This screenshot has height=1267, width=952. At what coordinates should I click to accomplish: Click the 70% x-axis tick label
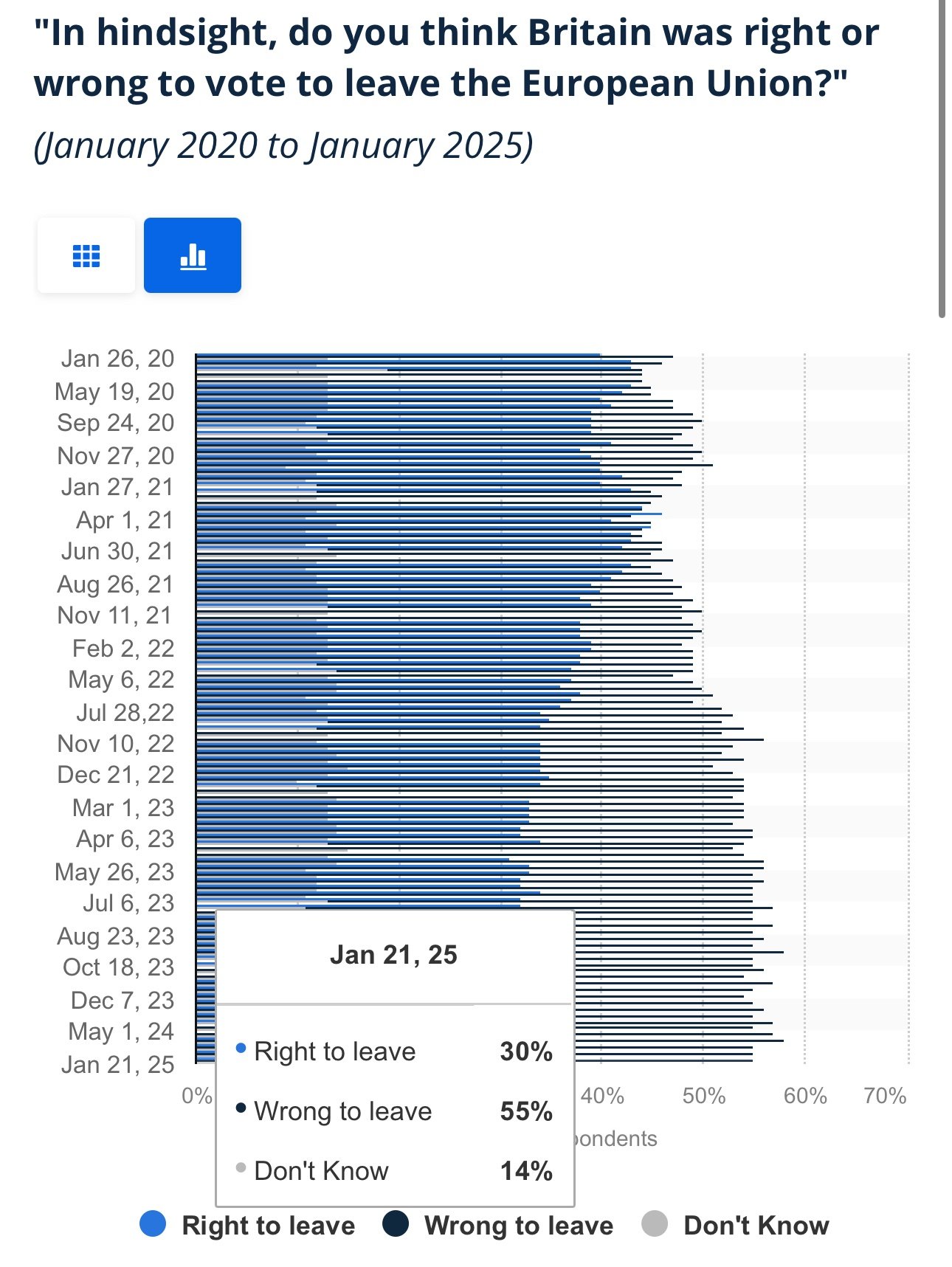(884, 1096)
